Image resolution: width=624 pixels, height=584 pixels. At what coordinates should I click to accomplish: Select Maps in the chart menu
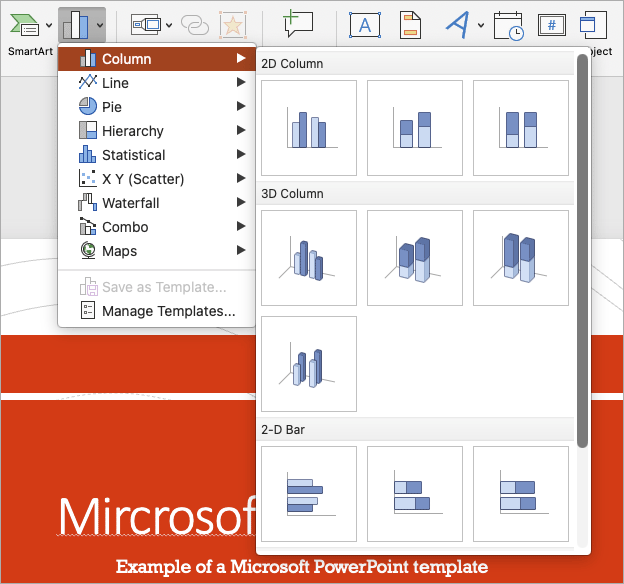coord(157,251)
